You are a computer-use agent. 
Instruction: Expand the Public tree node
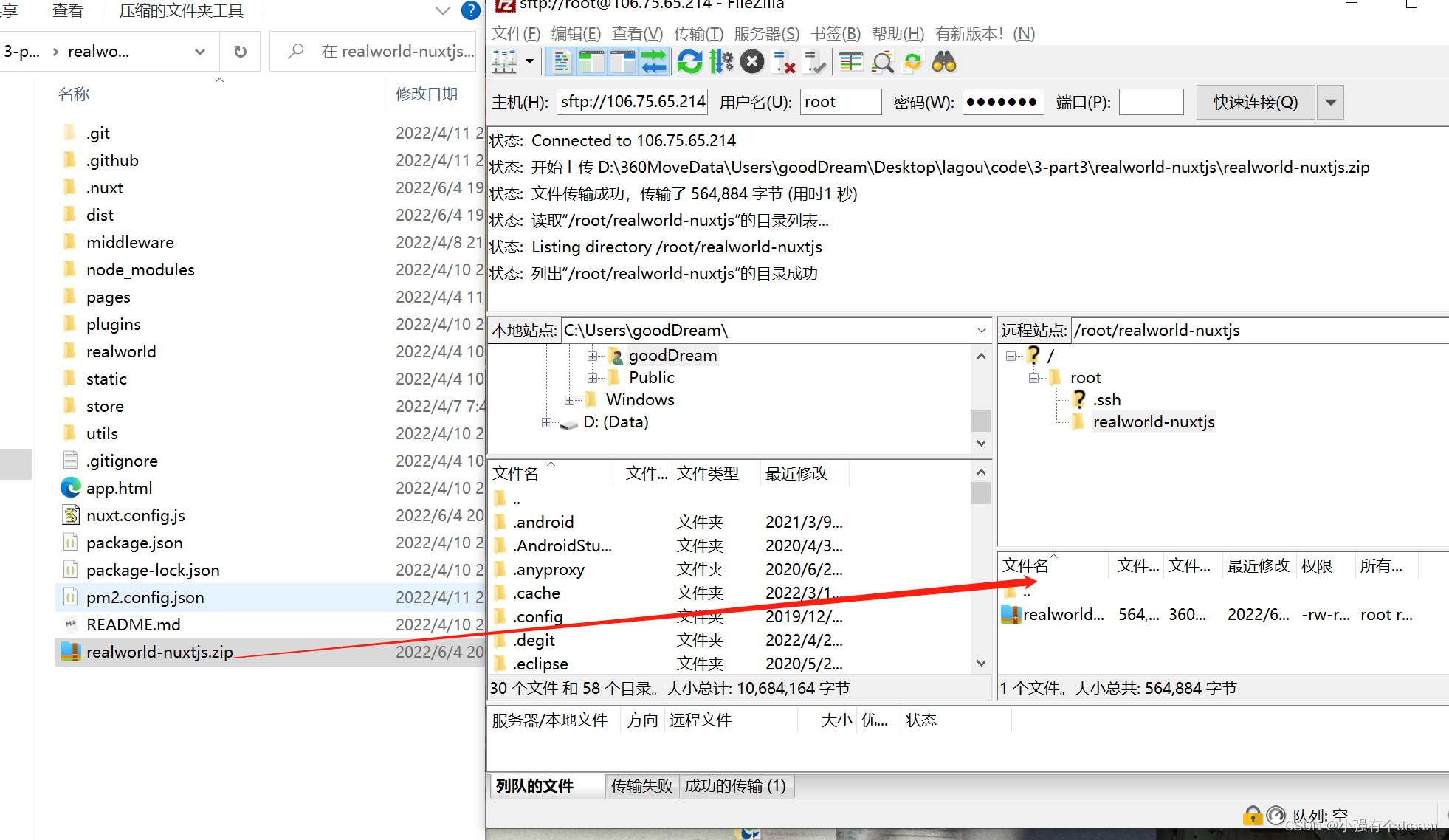(x=592, y=378)
